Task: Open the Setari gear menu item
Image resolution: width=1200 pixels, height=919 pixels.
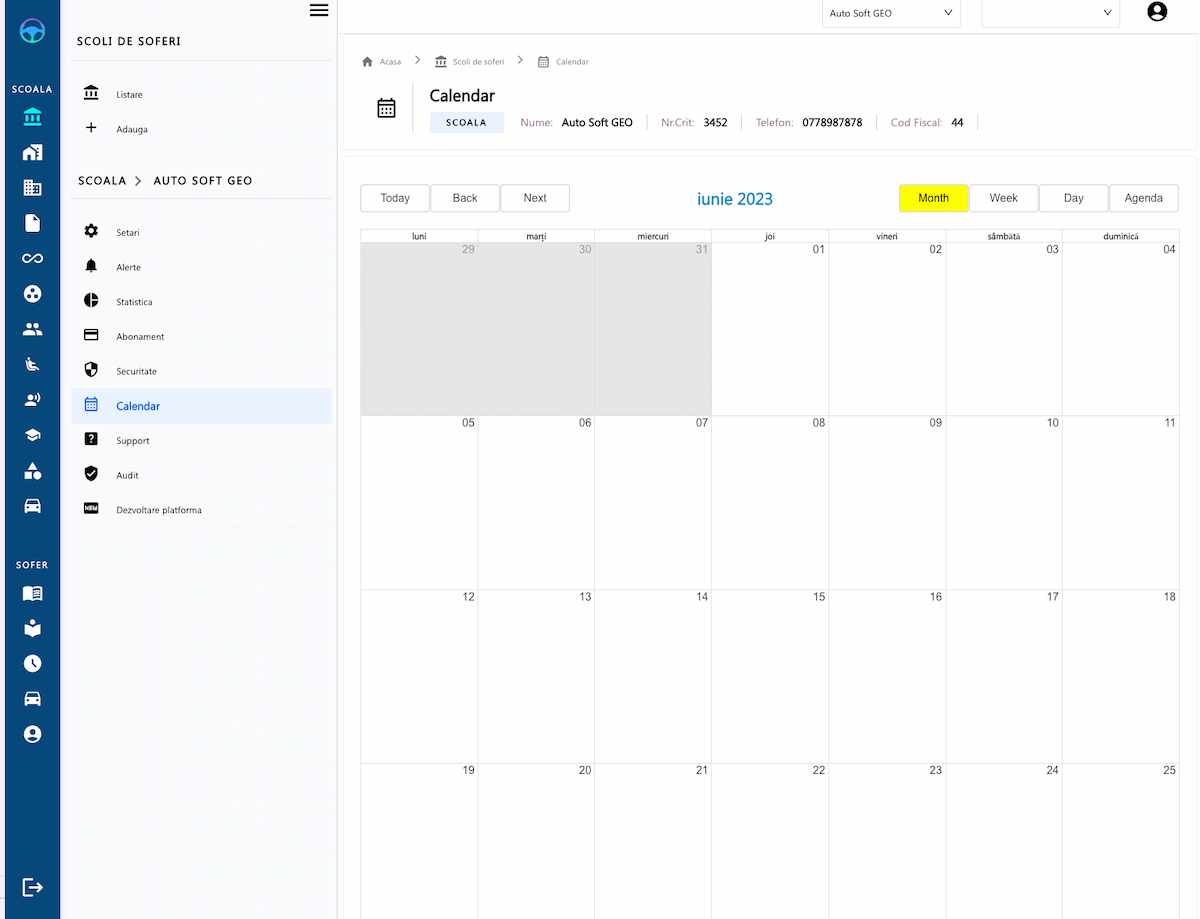Action: point(127,232)
